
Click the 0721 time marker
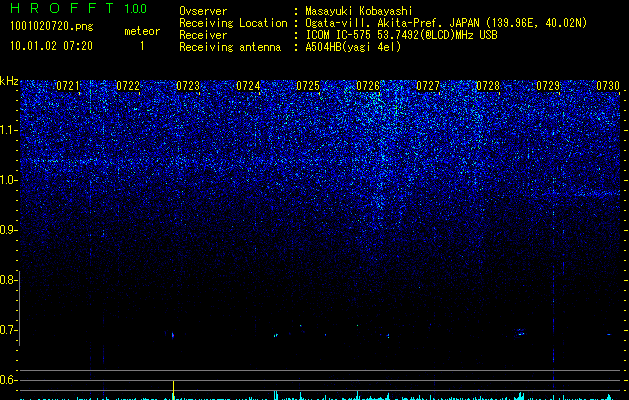[x=68, y=86]
